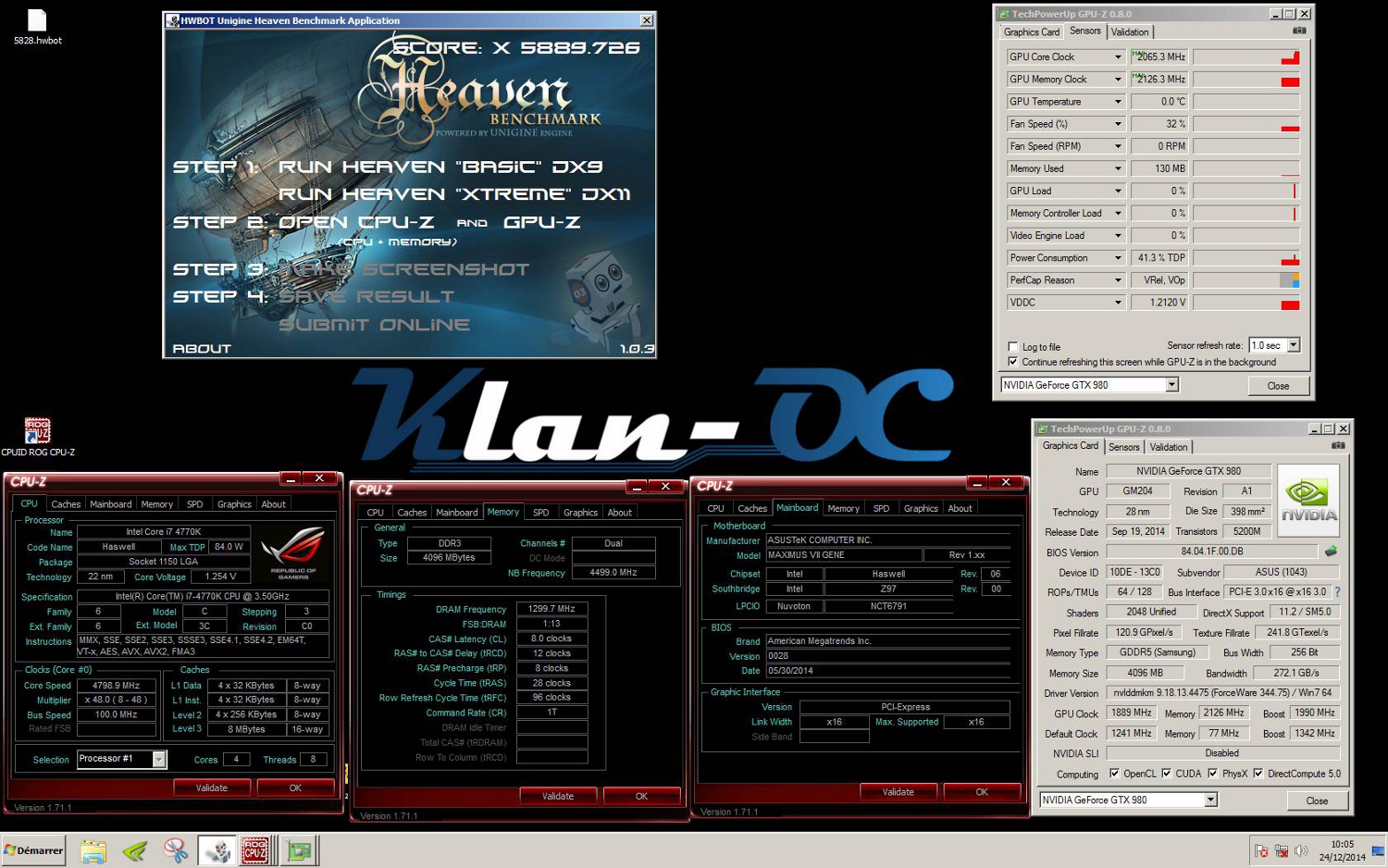Click Validate in CPU-Z Mainboard window
This screenshot has height=868, width=1388.
(898, 792)
